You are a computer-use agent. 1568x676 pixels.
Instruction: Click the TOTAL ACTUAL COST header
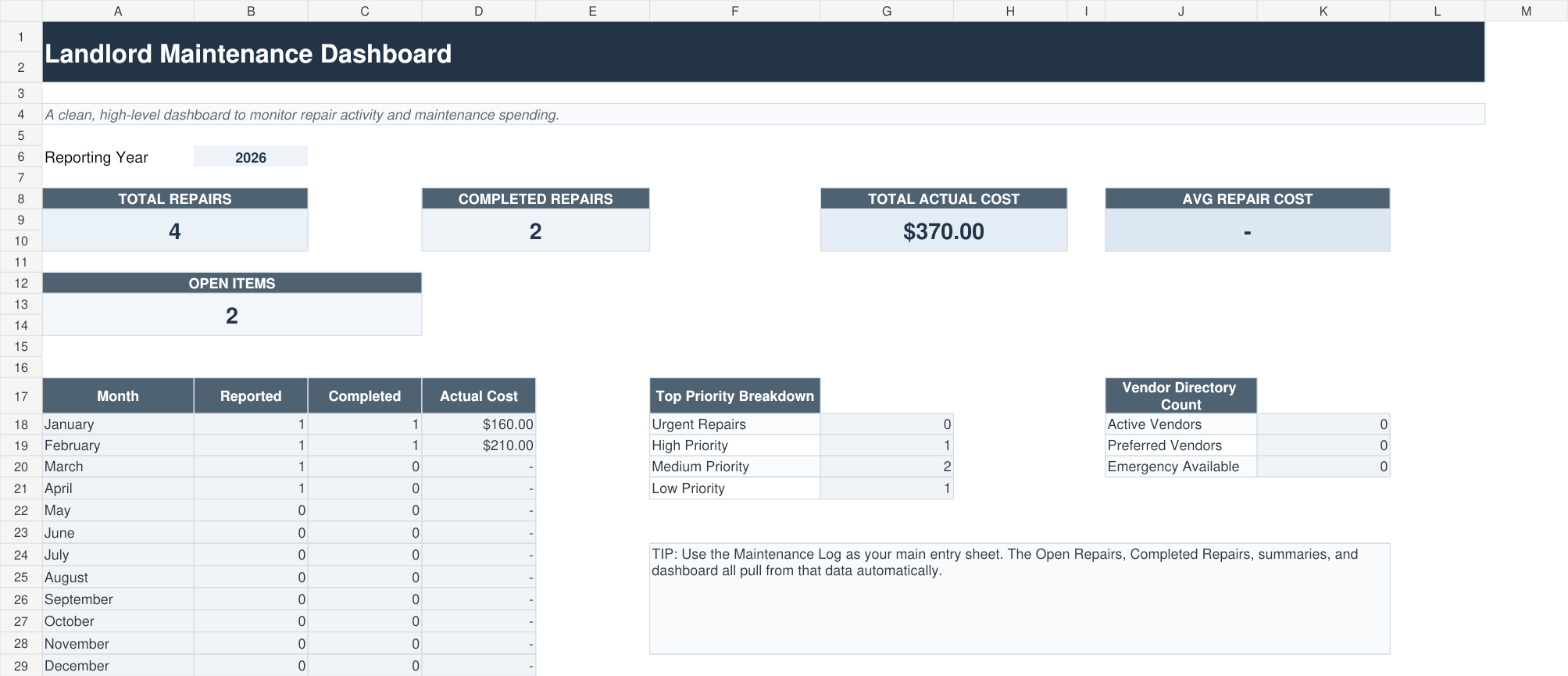tap(944, 199)
